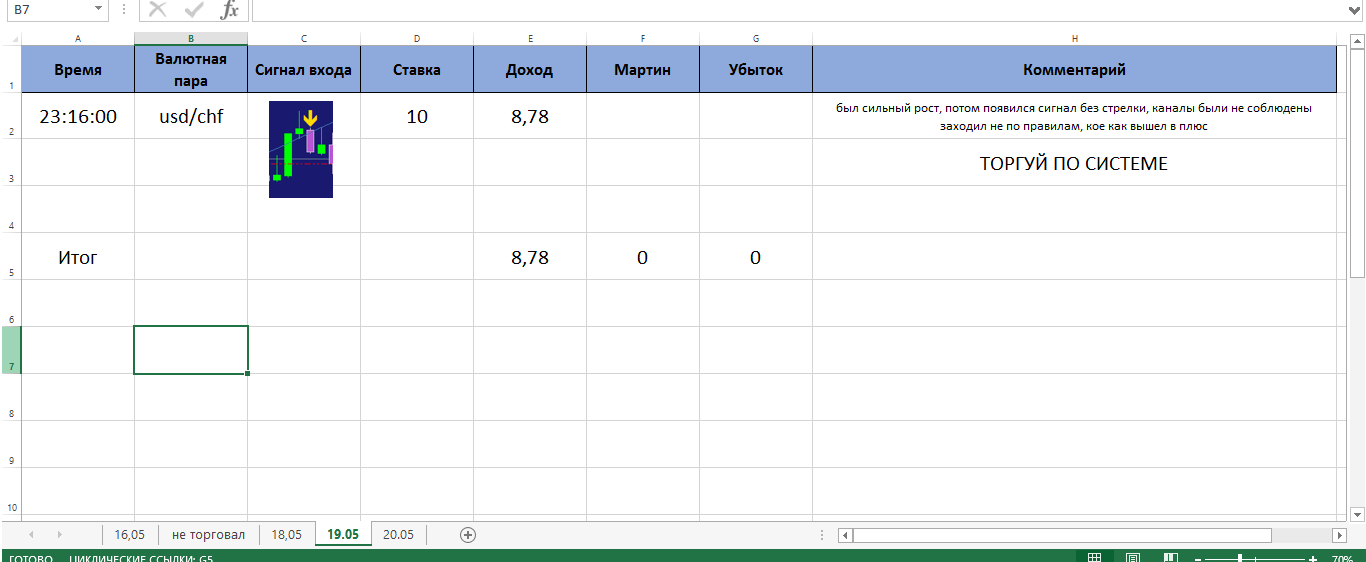Select column B header
Viewport: 1366px width, 562px height.
coord(191,38)
